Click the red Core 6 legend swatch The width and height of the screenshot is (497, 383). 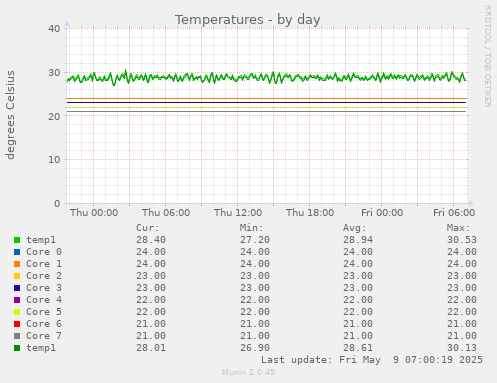point(17,324)
